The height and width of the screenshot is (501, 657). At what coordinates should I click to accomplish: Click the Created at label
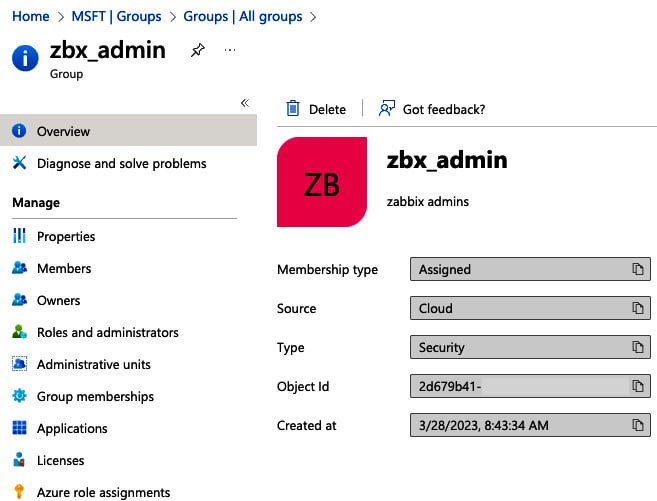(x=306, y=426)
